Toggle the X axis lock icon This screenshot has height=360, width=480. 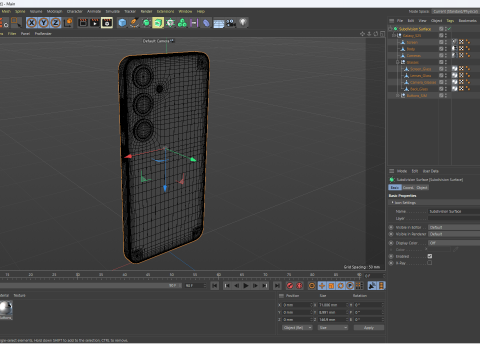[x=32, y=23]
